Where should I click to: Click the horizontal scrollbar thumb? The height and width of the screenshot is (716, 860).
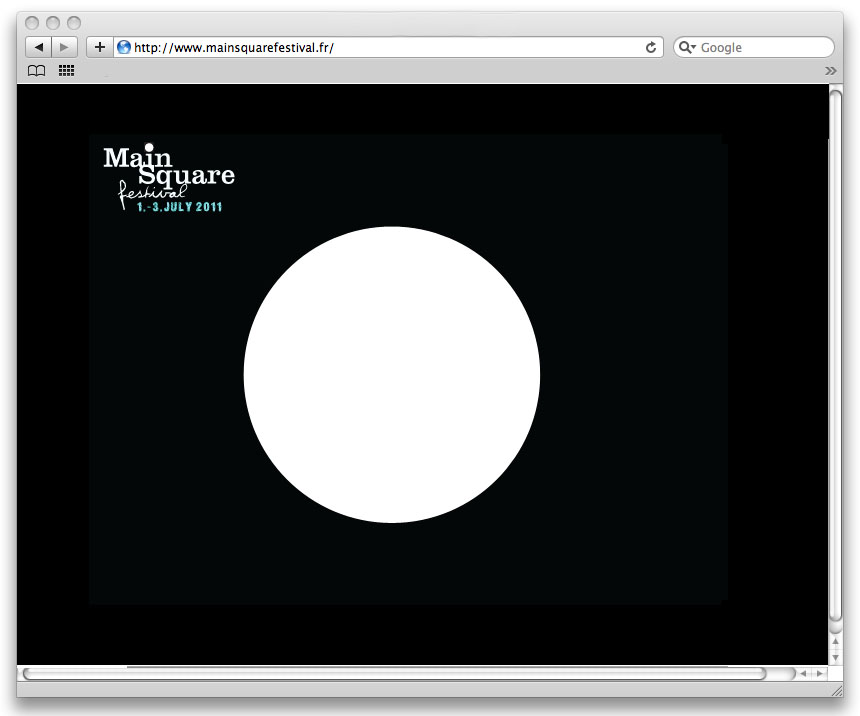coord(394,673)
